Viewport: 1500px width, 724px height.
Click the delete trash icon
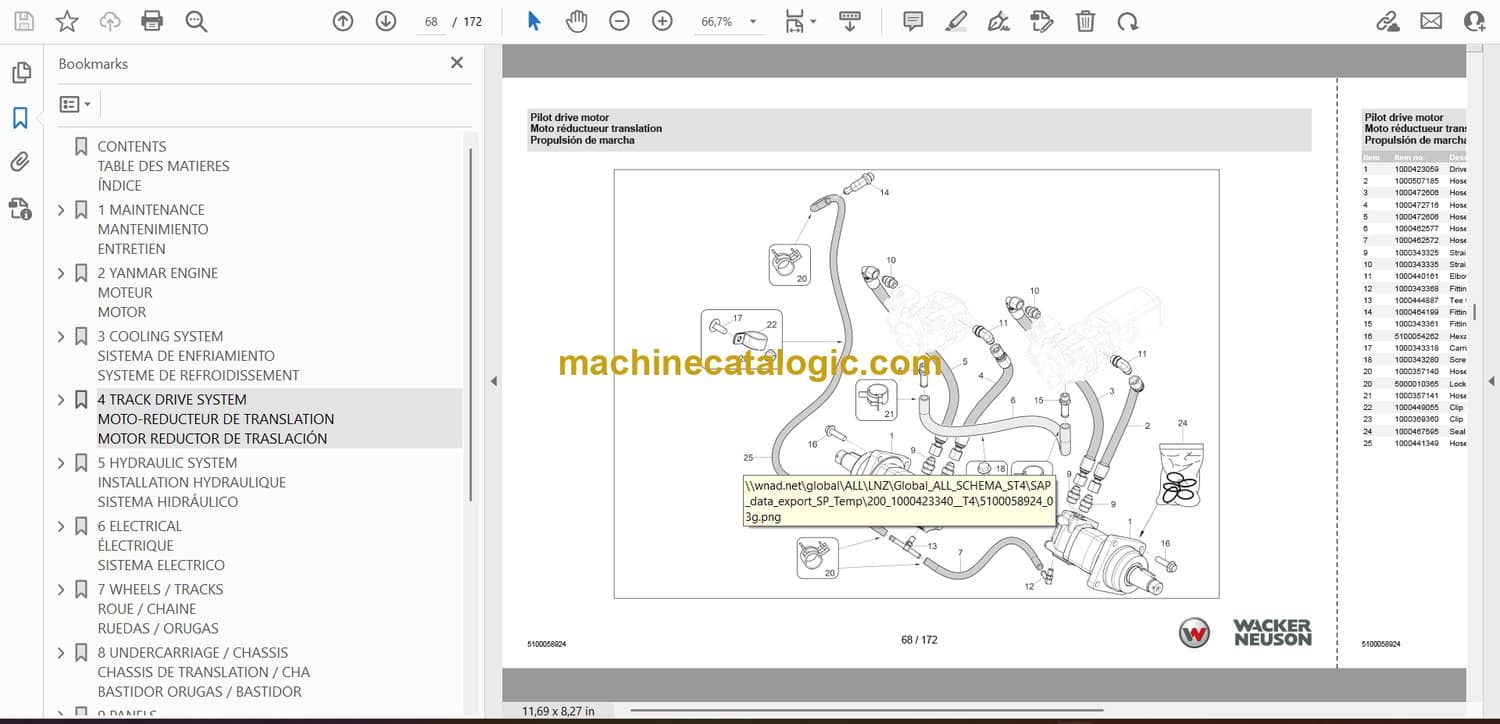(1085, 21)
